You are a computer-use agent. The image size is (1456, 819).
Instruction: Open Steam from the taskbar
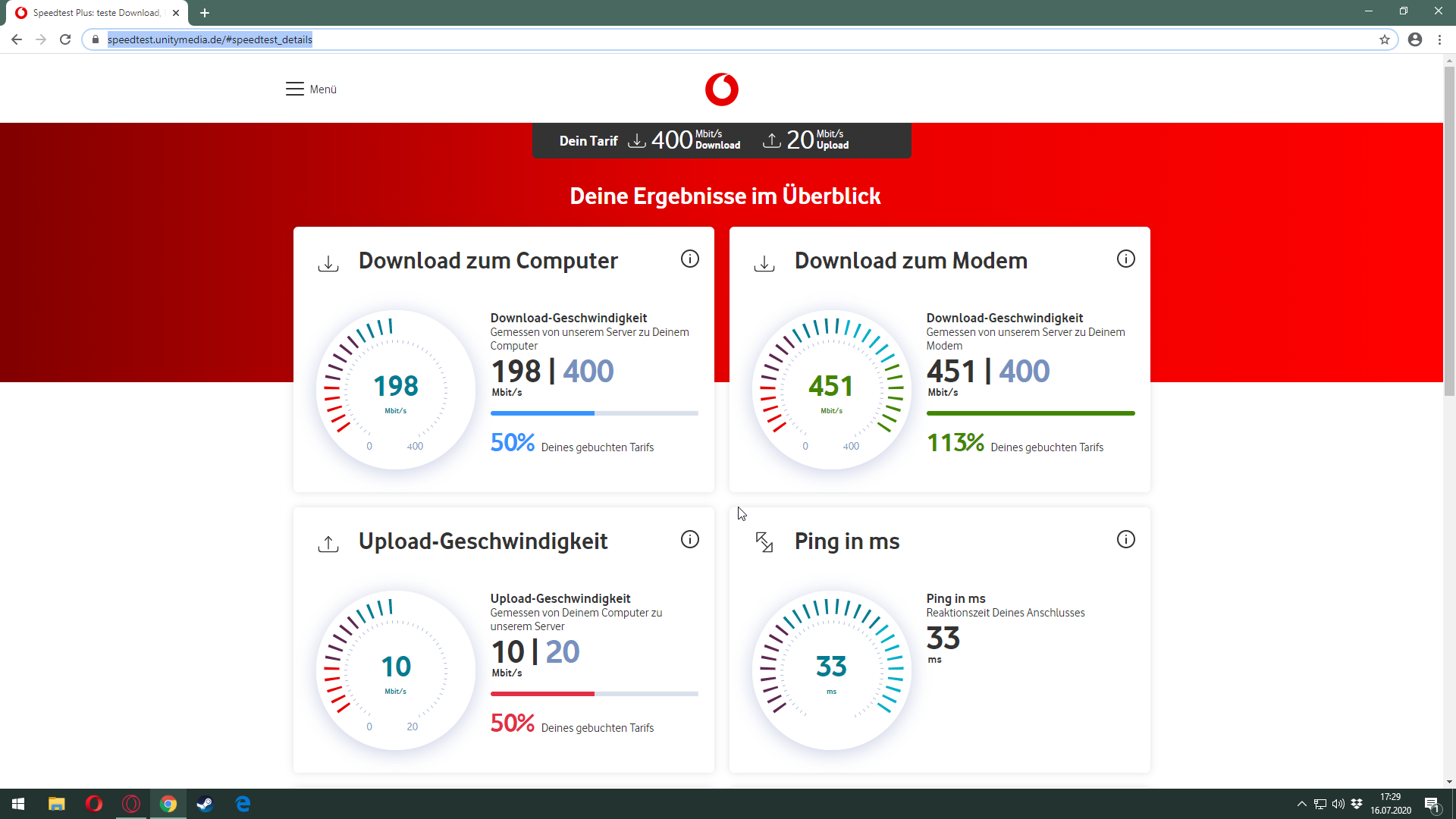(x=205, y=804)
